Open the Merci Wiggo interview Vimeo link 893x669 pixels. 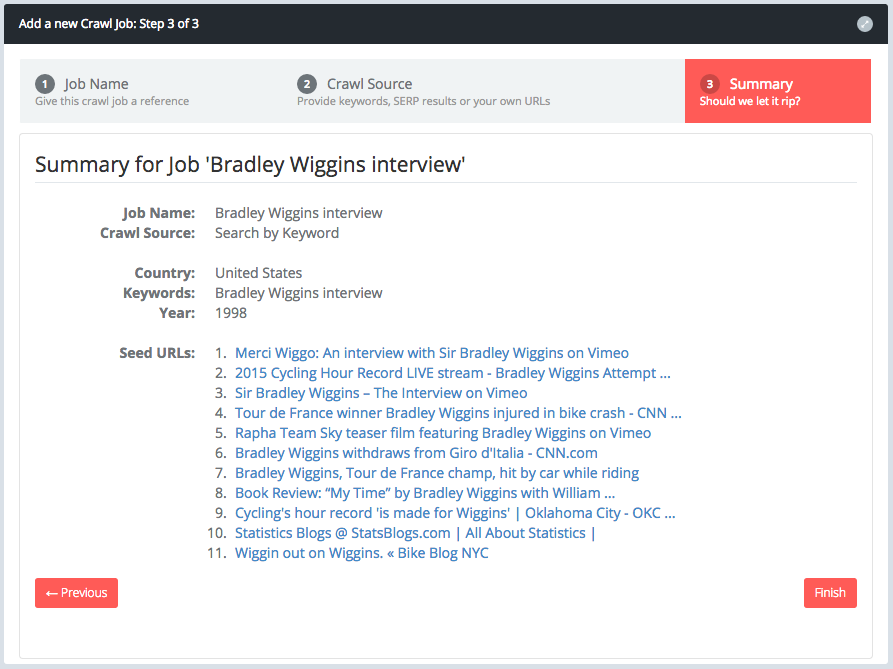click(432, 353)
